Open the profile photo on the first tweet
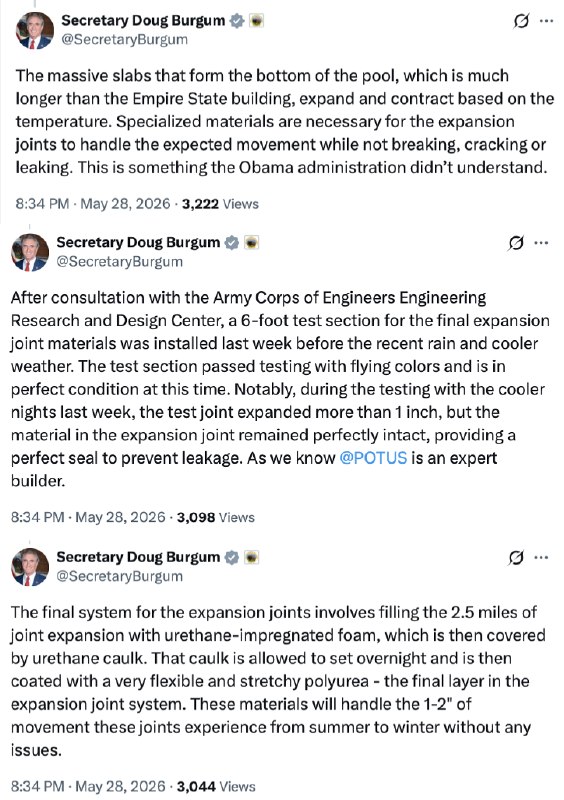The height and width of the screenshot is (800, 564). click(x=35, y=31)
